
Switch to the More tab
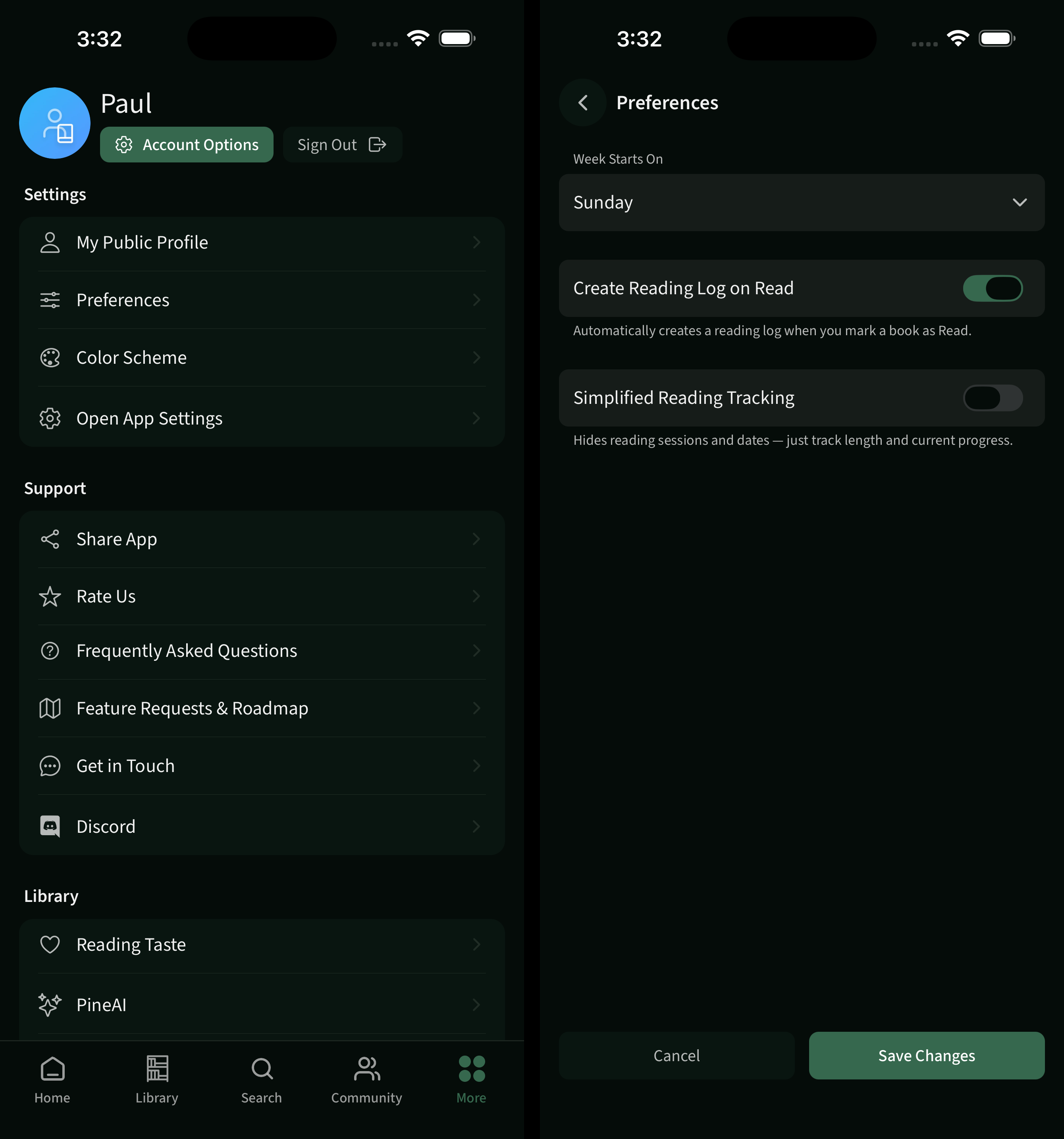[471, 1080]
